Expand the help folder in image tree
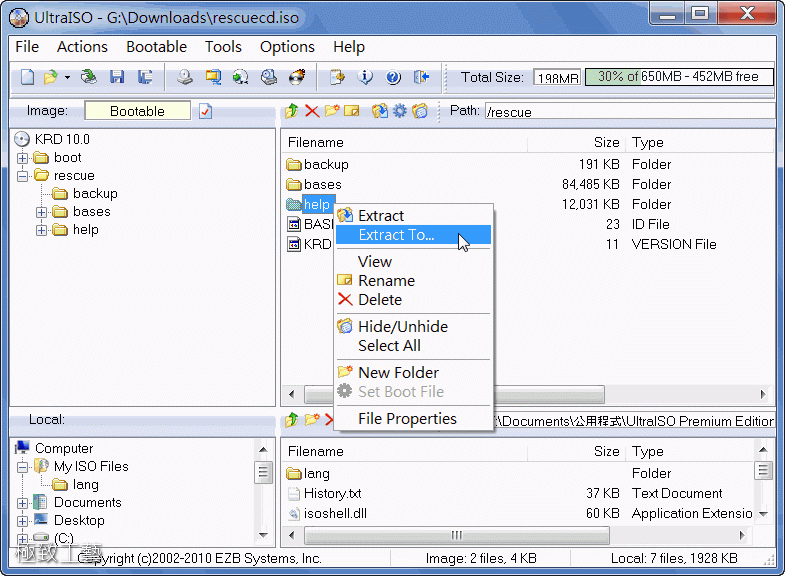Viewport: 785px width, 576px height. coord(41,230)
